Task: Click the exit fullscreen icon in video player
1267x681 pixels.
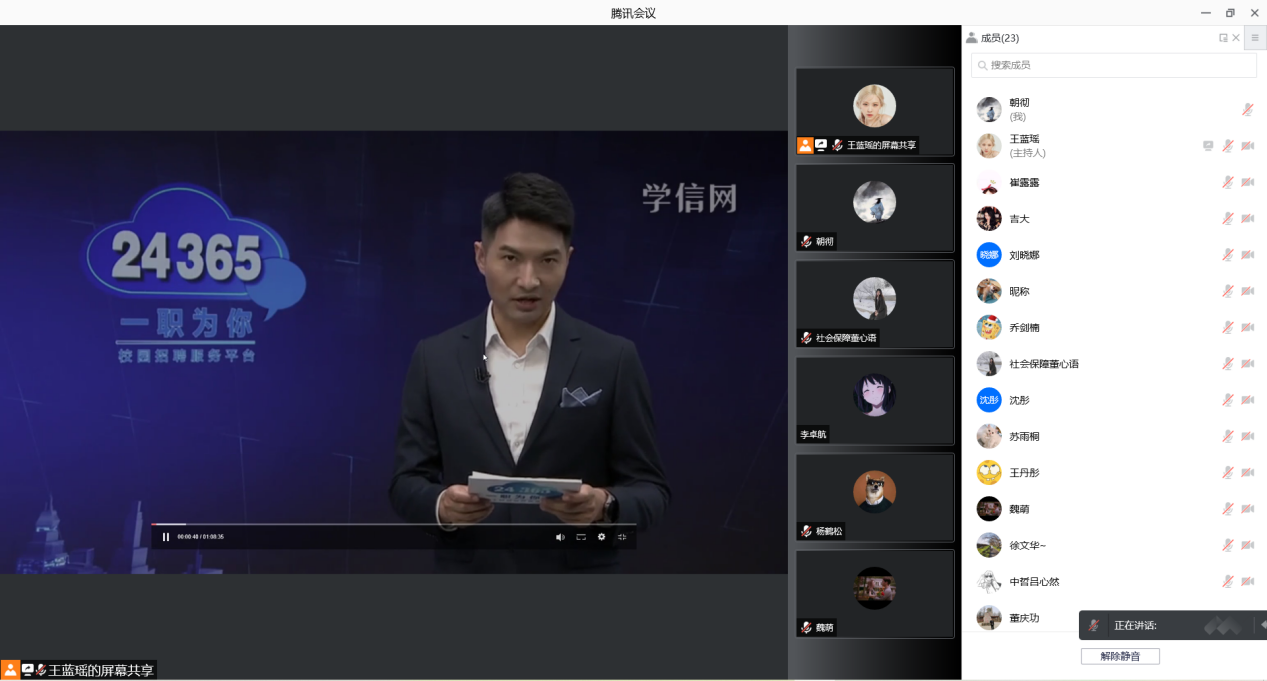Action: pyautogui.click(x=622, y=537)
